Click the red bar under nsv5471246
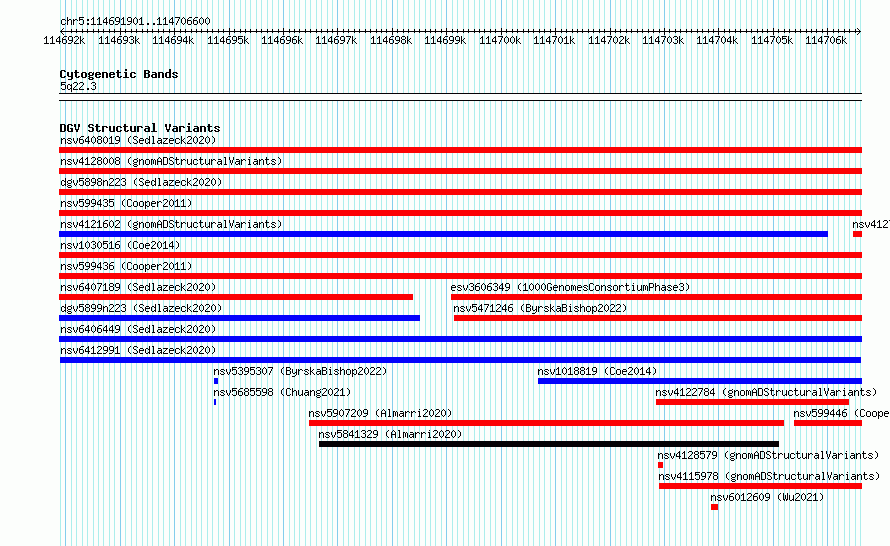Viewport: 890px width, 546px height. pyautogui.click(x=658, y=318)
